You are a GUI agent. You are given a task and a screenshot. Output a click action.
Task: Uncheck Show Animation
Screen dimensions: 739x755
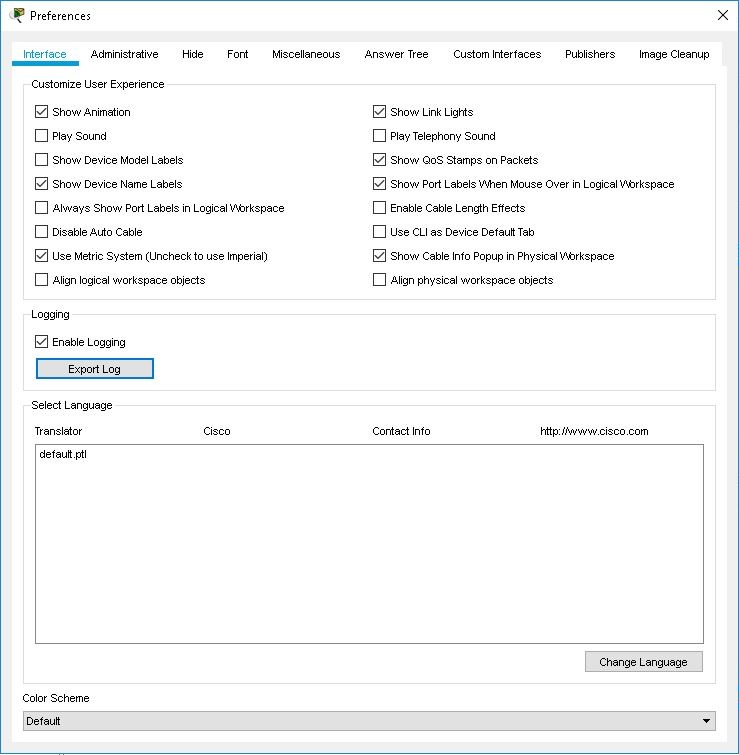(x=41, y=112)
